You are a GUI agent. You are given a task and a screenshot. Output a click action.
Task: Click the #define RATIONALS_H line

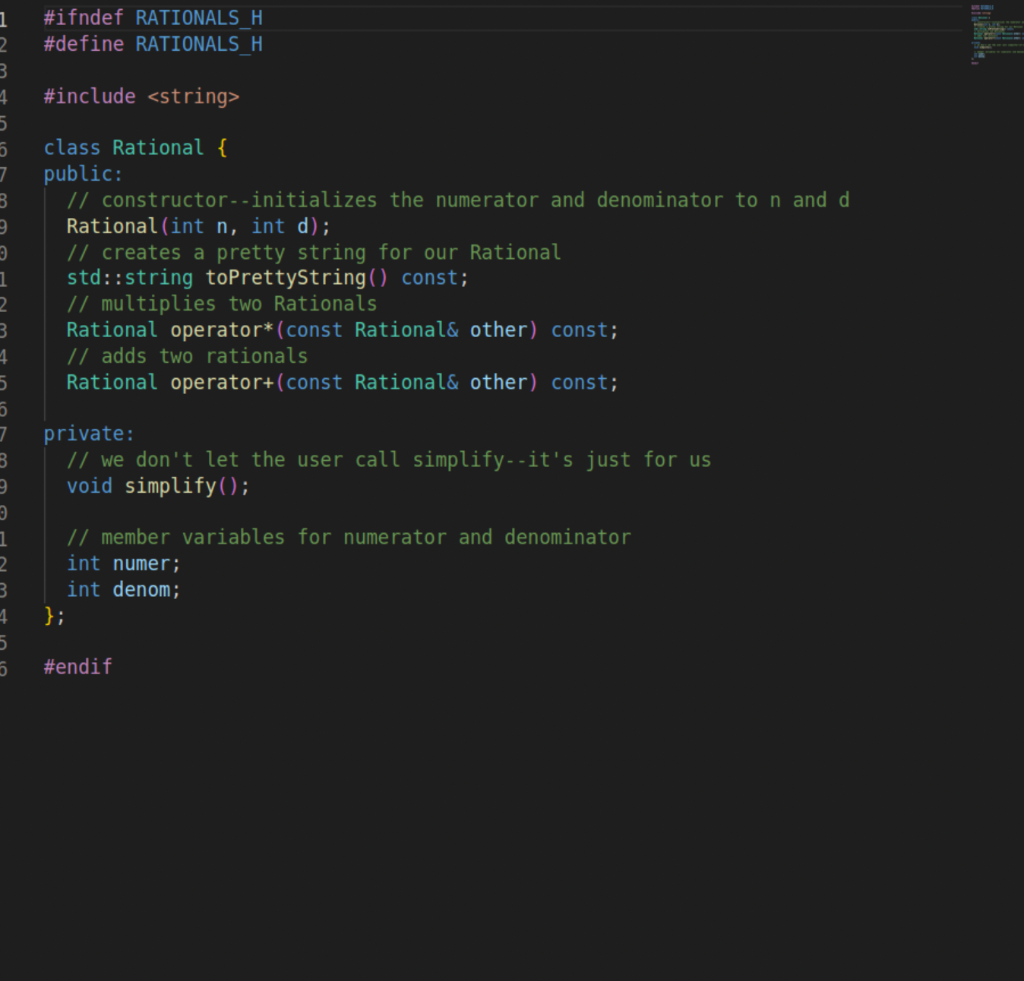click(x=152, y=44)
